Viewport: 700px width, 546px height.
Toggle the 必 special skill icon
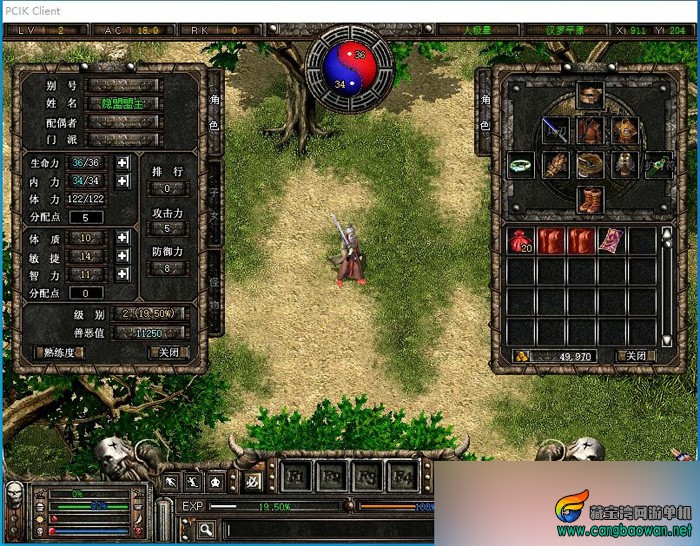coord(253,482)
